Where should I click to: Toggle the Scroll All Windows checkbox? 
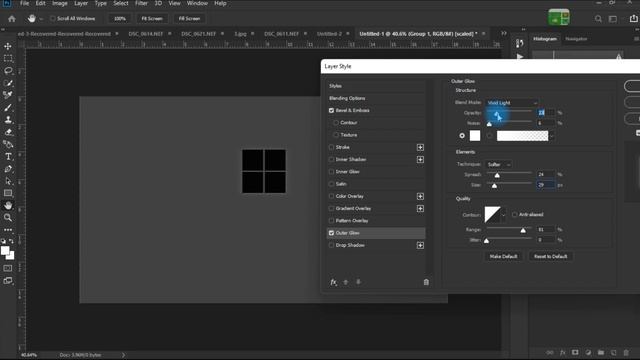53,18
